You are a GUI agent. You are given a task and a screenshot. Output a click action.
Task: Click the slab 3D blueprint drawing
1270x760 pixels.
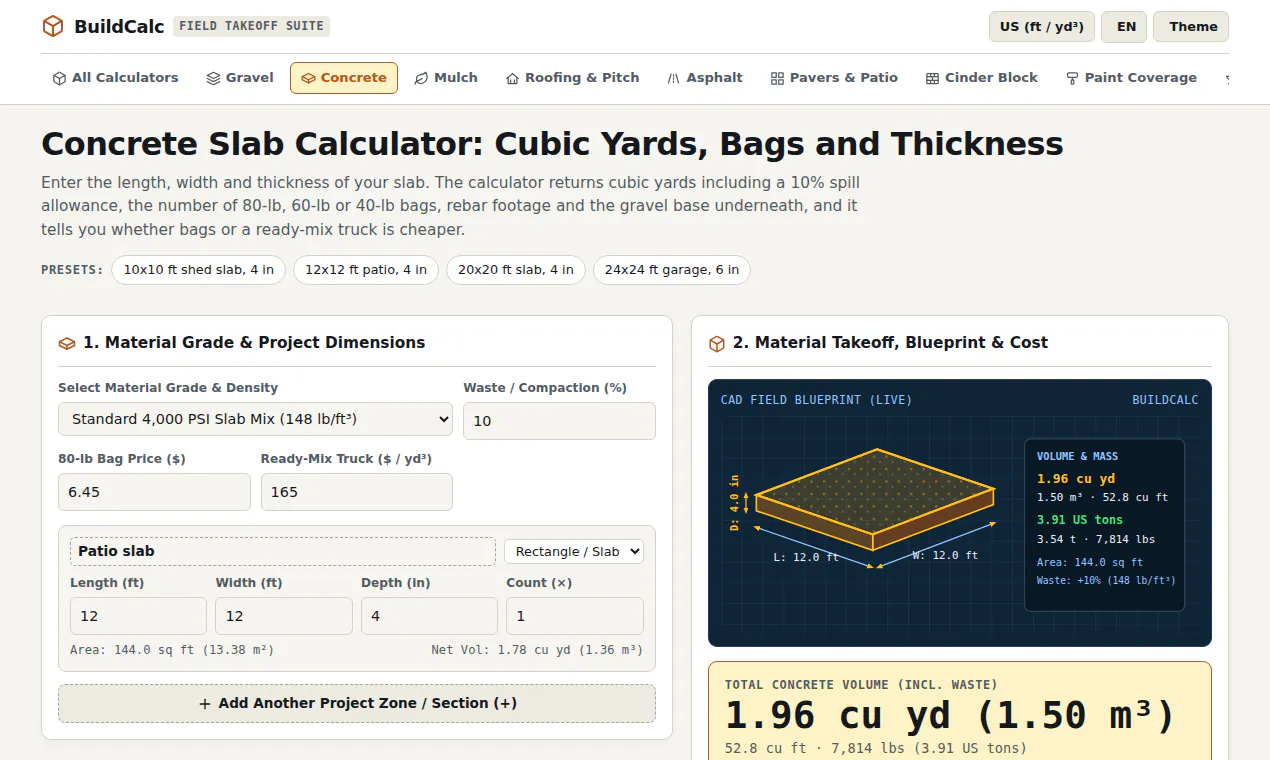pos(875,498)
